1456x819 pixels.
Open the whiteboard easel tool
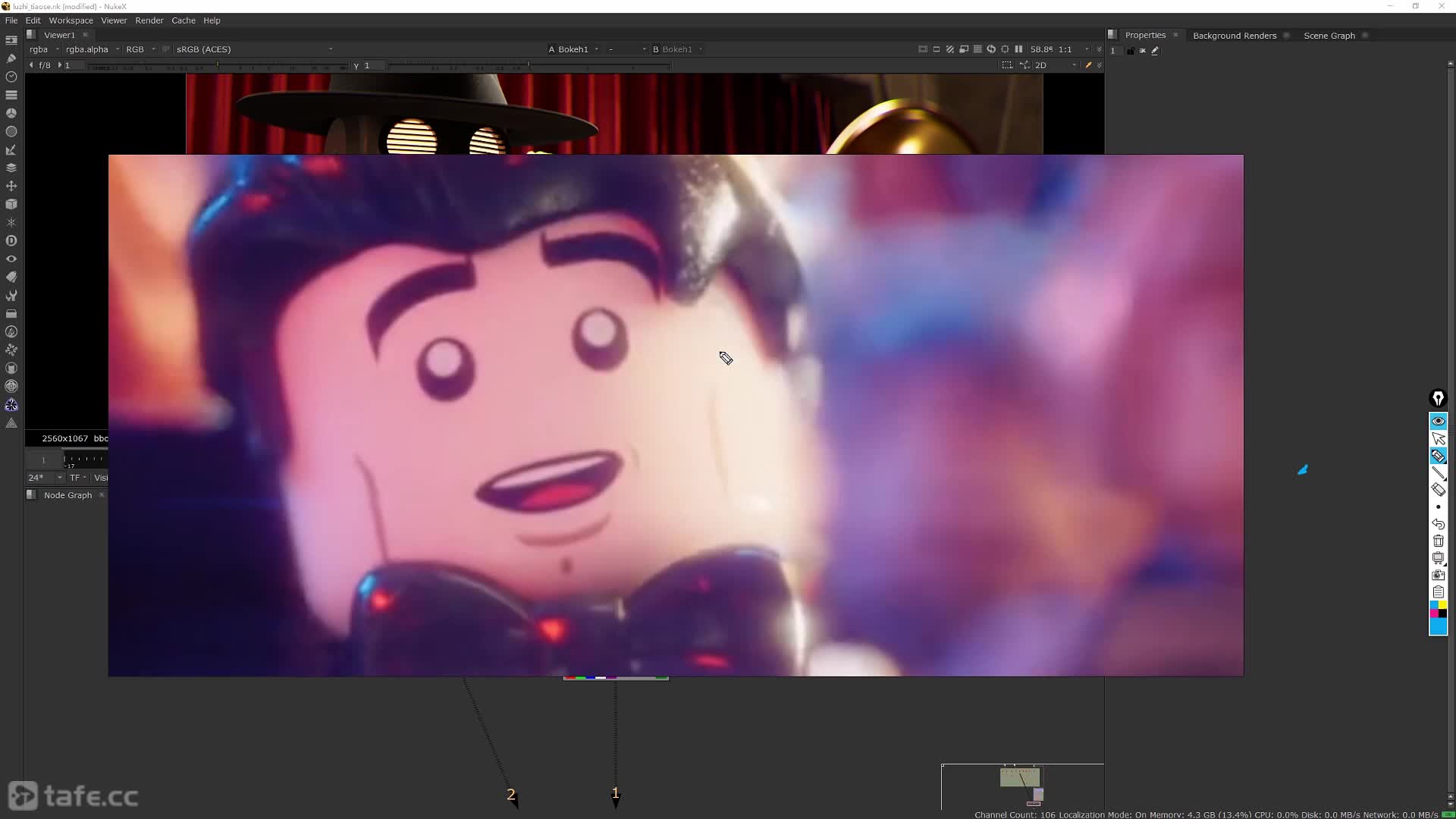(x=1438, y=558)
